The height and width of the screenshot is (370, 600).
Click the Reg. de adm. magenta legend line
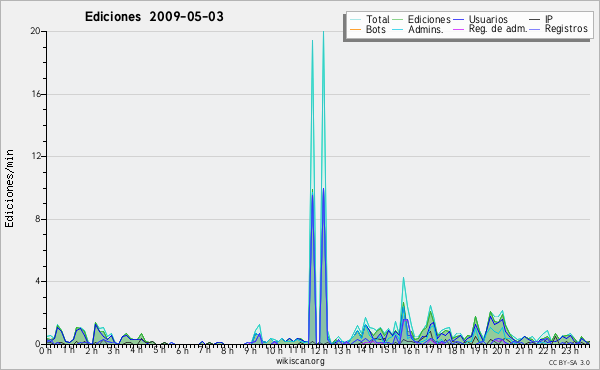[x=458, y=29]
